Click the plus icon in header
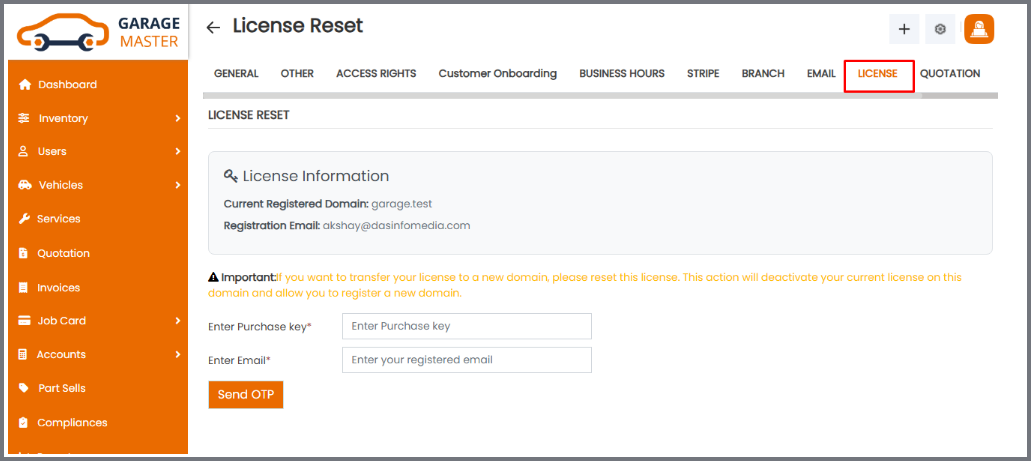 [x=904, y=29]
